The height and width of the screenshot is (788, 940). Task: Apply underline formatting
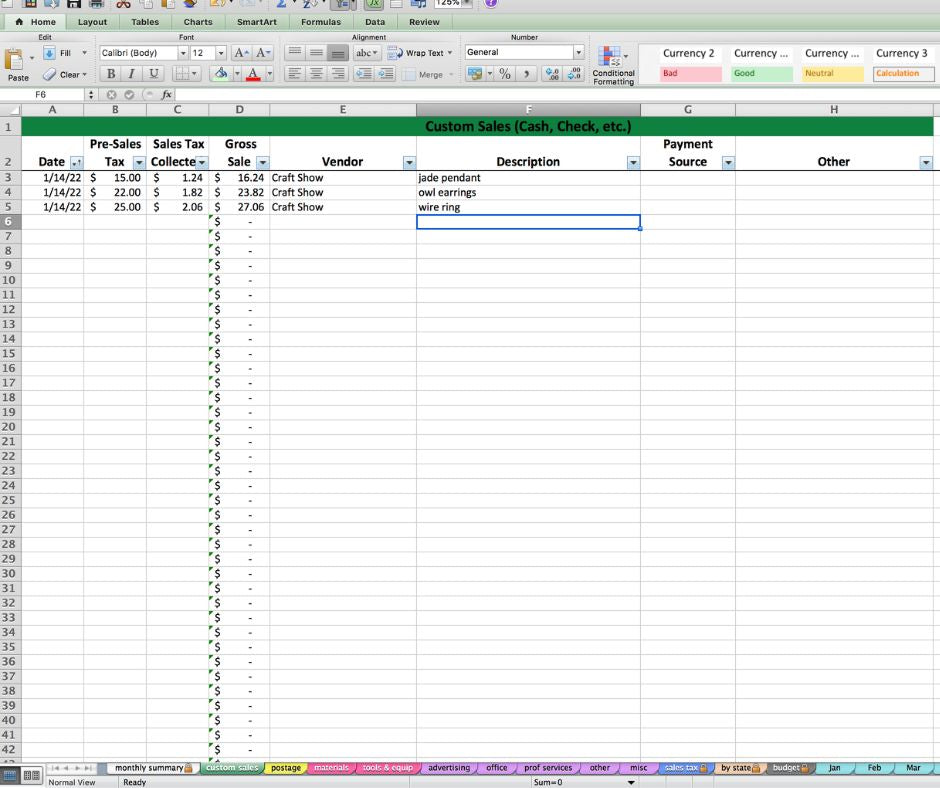[153, 74]
